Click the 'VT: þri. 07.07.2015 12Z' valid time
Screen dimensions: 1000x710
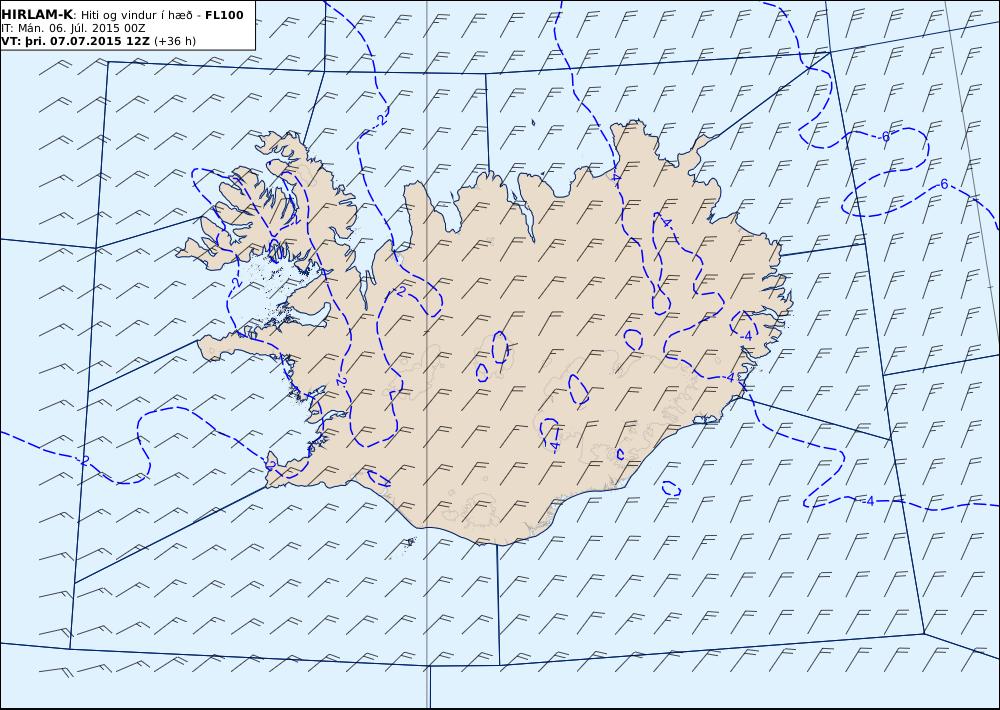pyautogui.click(x=75, y=41)
